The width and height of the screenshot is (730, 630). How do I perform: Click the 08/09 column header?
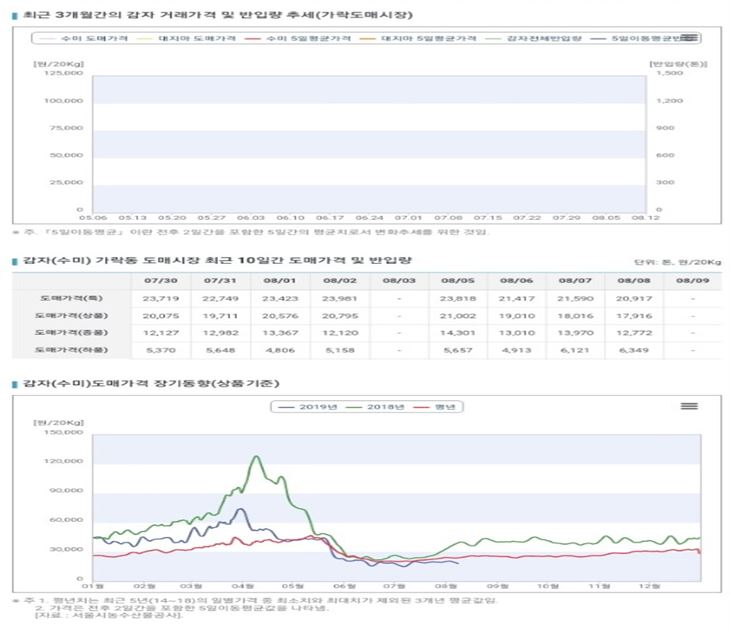point(693,281)
